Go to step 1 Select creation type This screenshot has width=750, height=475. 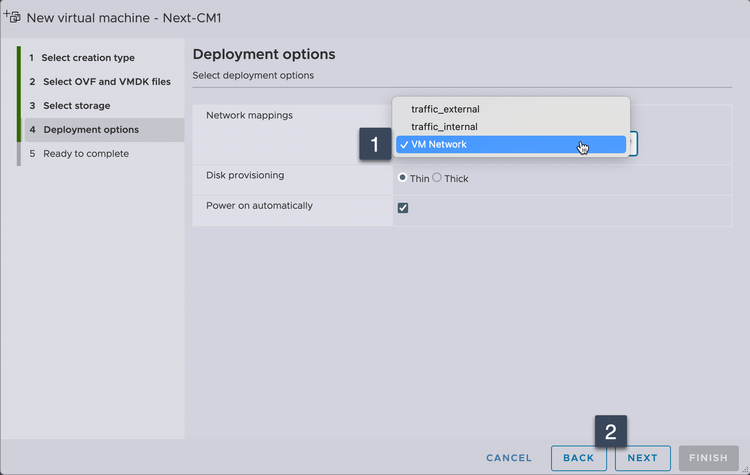point(88,58)
